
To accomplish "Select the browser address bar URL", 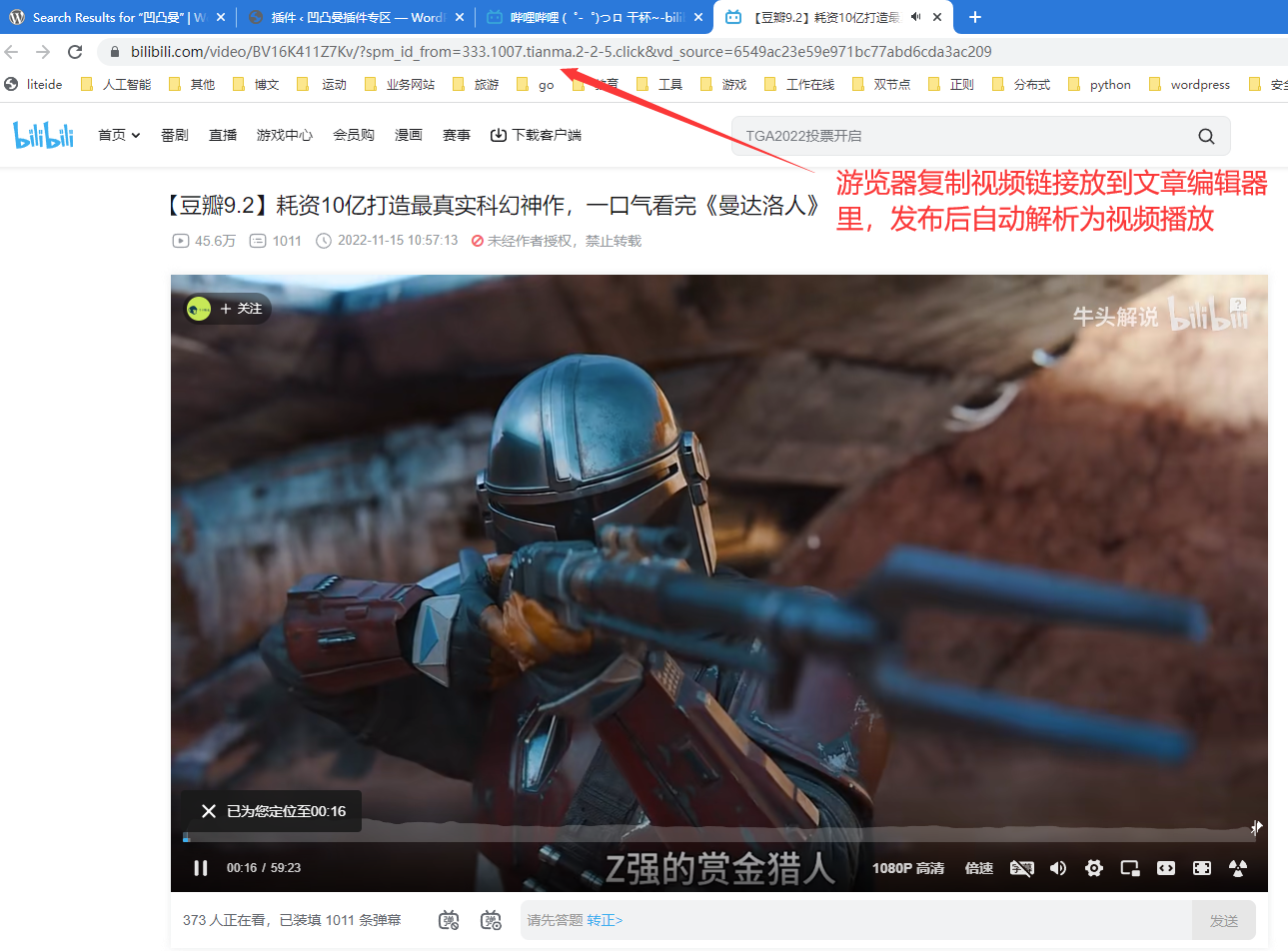I will 562,52.
